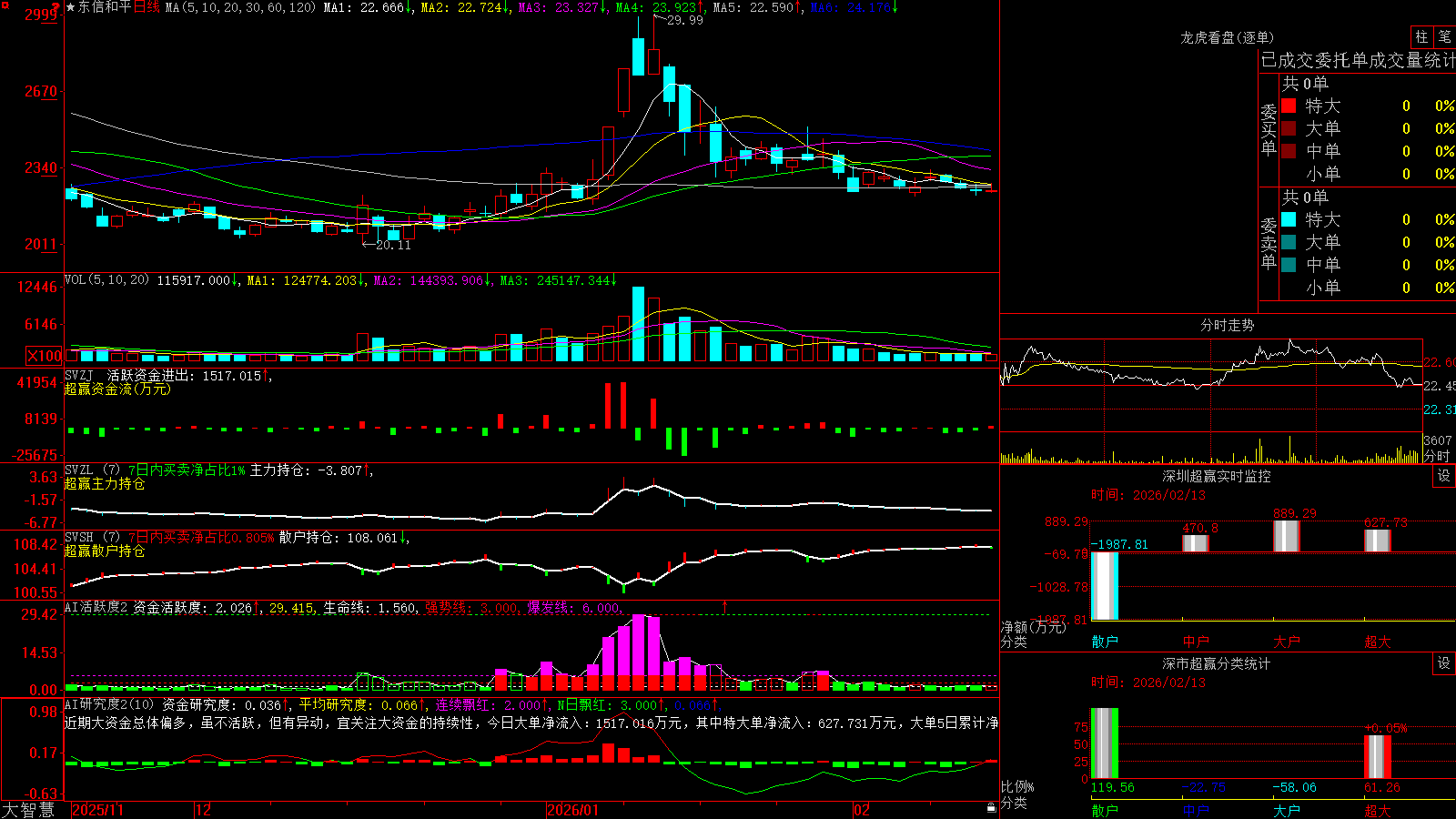Click the X100 volume scale box
This screenshot has height=819, width=1456.
pos(45,356)
